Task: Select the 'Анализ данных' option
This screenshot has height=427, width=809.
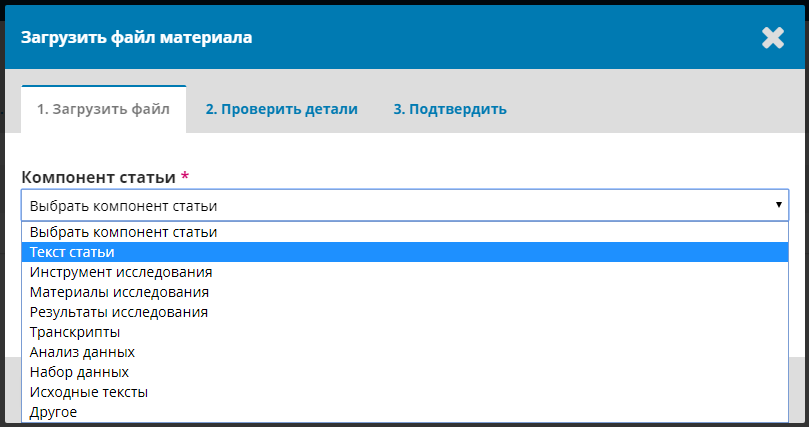Action: pyautogui.click(x=82, y=352)
